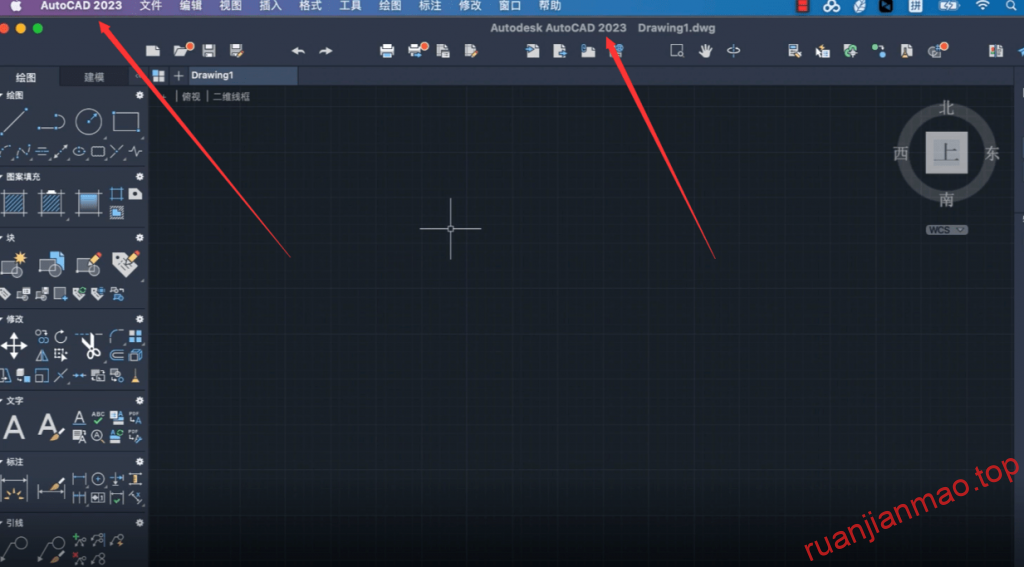Select the Ellipse tool
Viewport: 1024px width, 567px height.
tap(79, 152)
